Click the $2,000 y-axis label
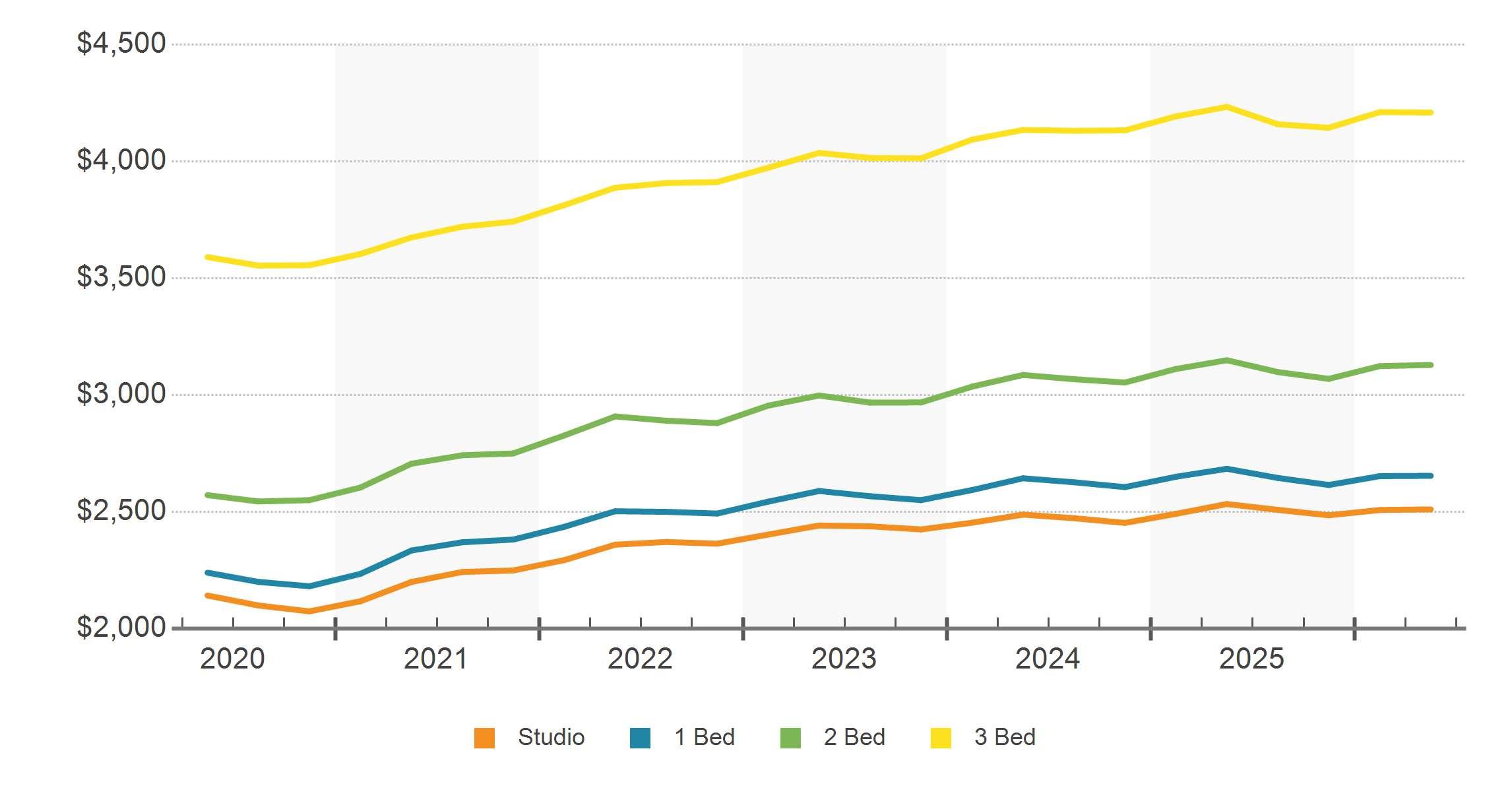This screenshot has width=1512, height=786. coord(121,628)
